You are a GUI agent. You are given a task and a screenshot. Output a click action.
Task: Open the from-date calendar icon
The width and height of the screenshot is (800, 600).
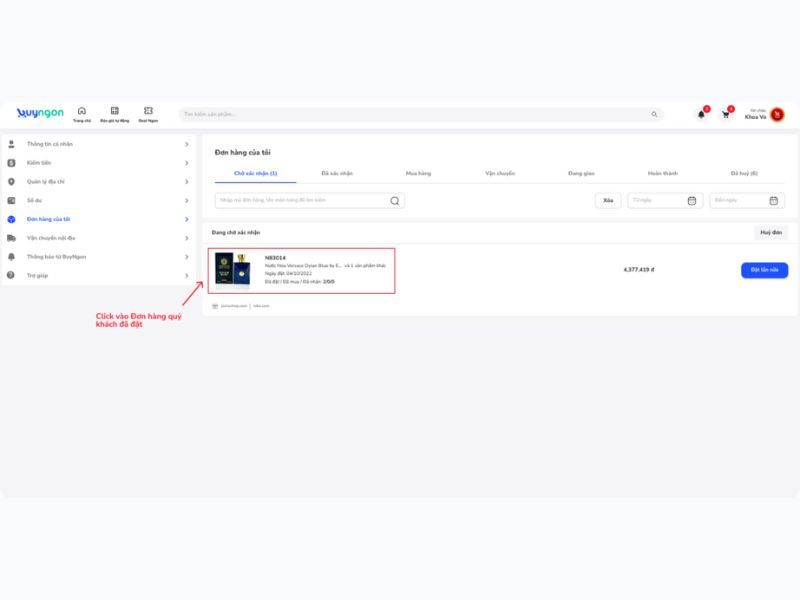pos(692,201)
